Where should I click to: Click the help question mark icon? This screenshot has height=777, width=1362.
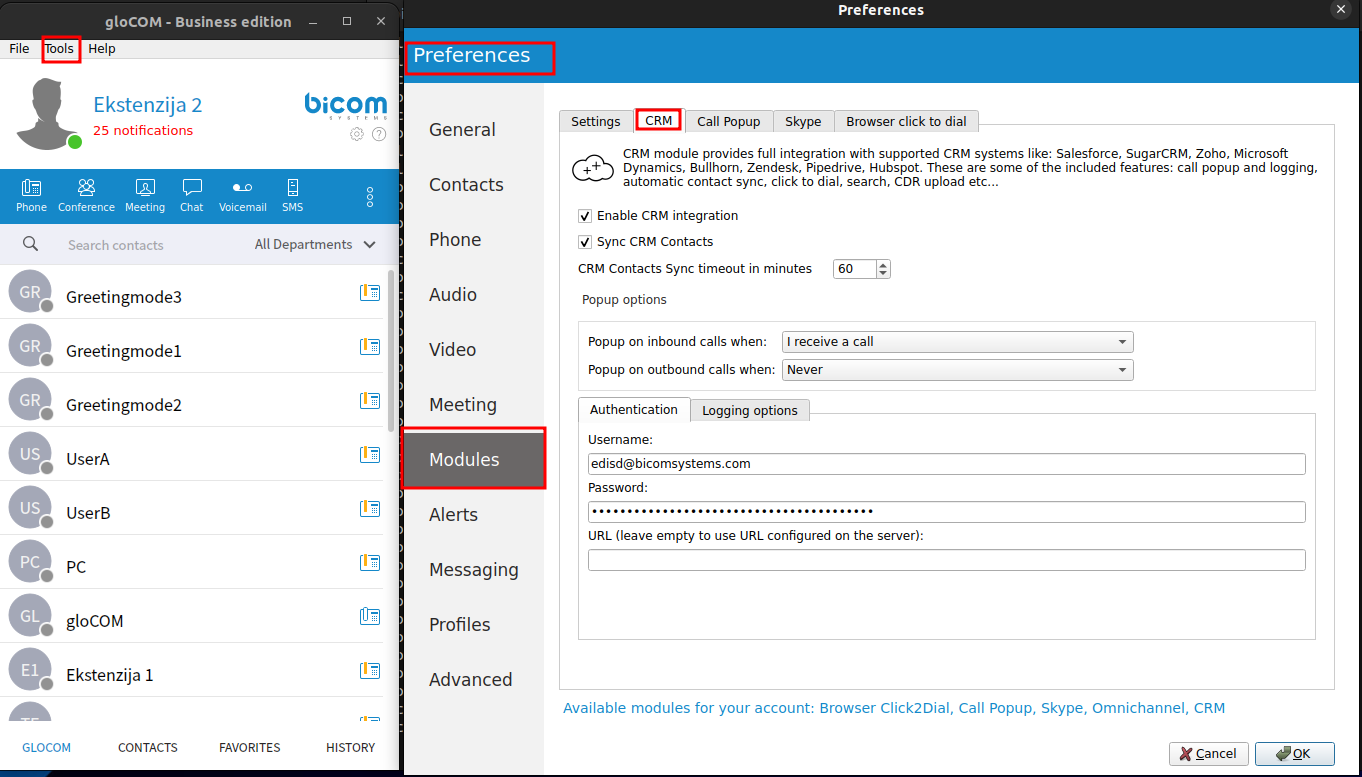(x=379, y=134)
